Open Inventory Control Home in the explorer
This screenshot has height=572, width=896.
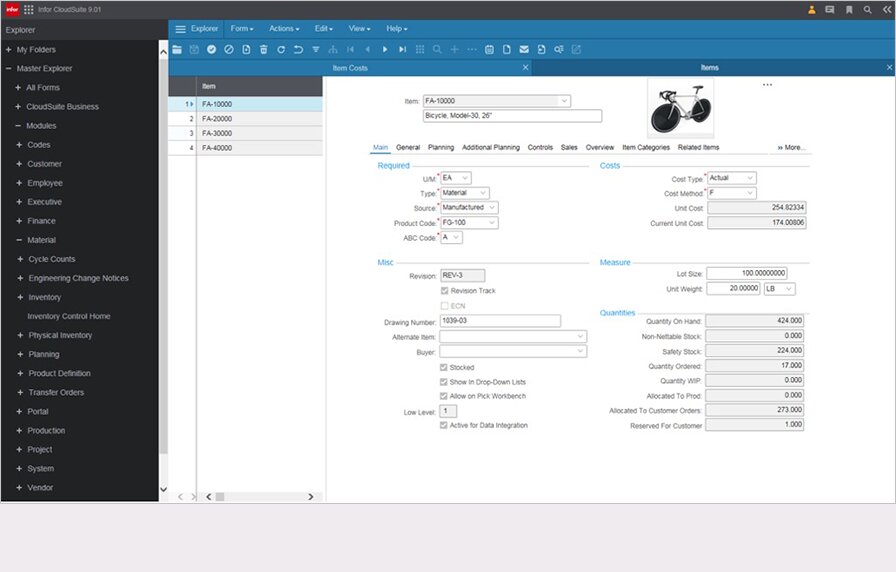pyautogui.click(x=69, y=316)
